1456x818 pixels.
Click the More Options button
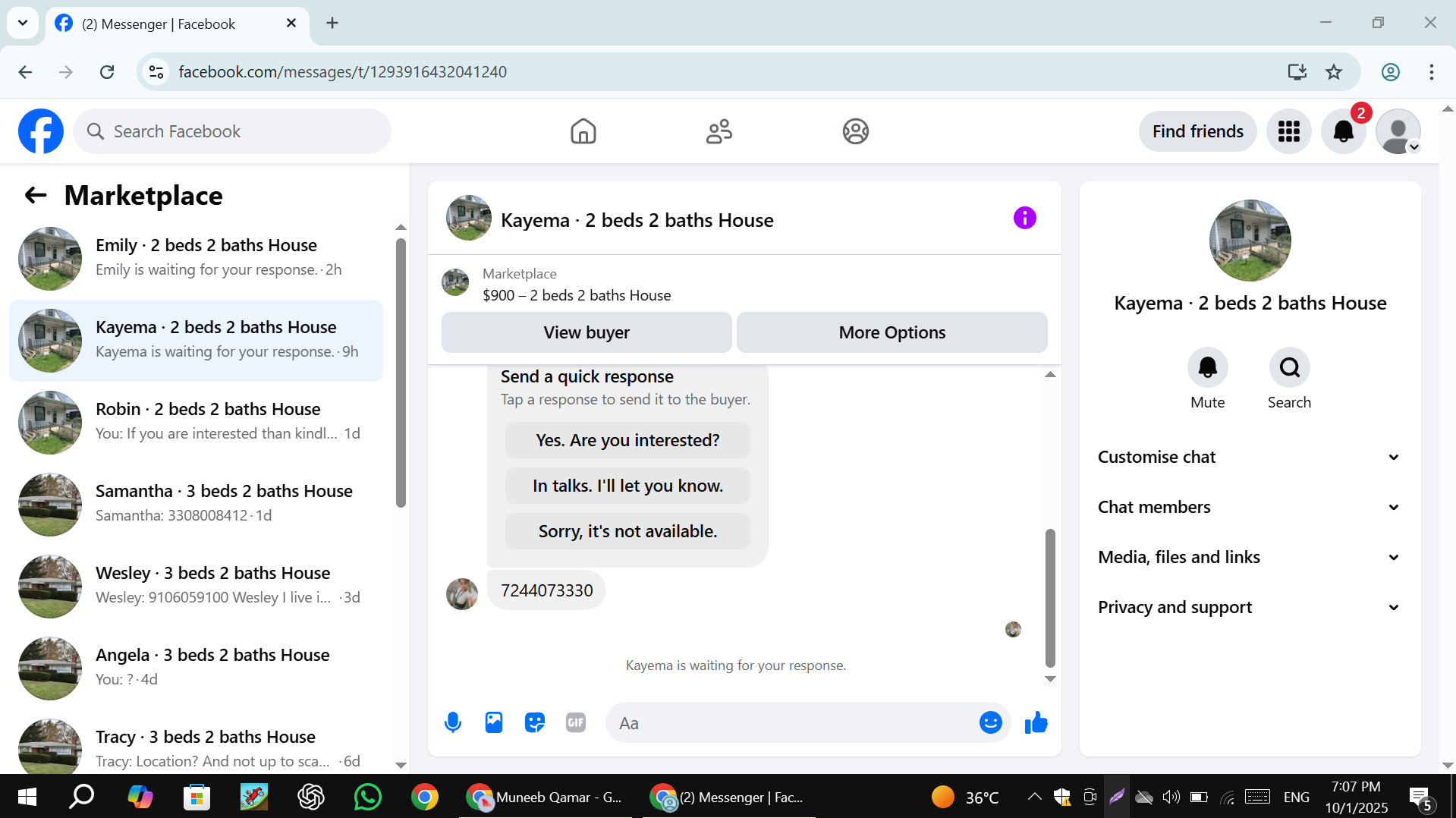(892, 332)
